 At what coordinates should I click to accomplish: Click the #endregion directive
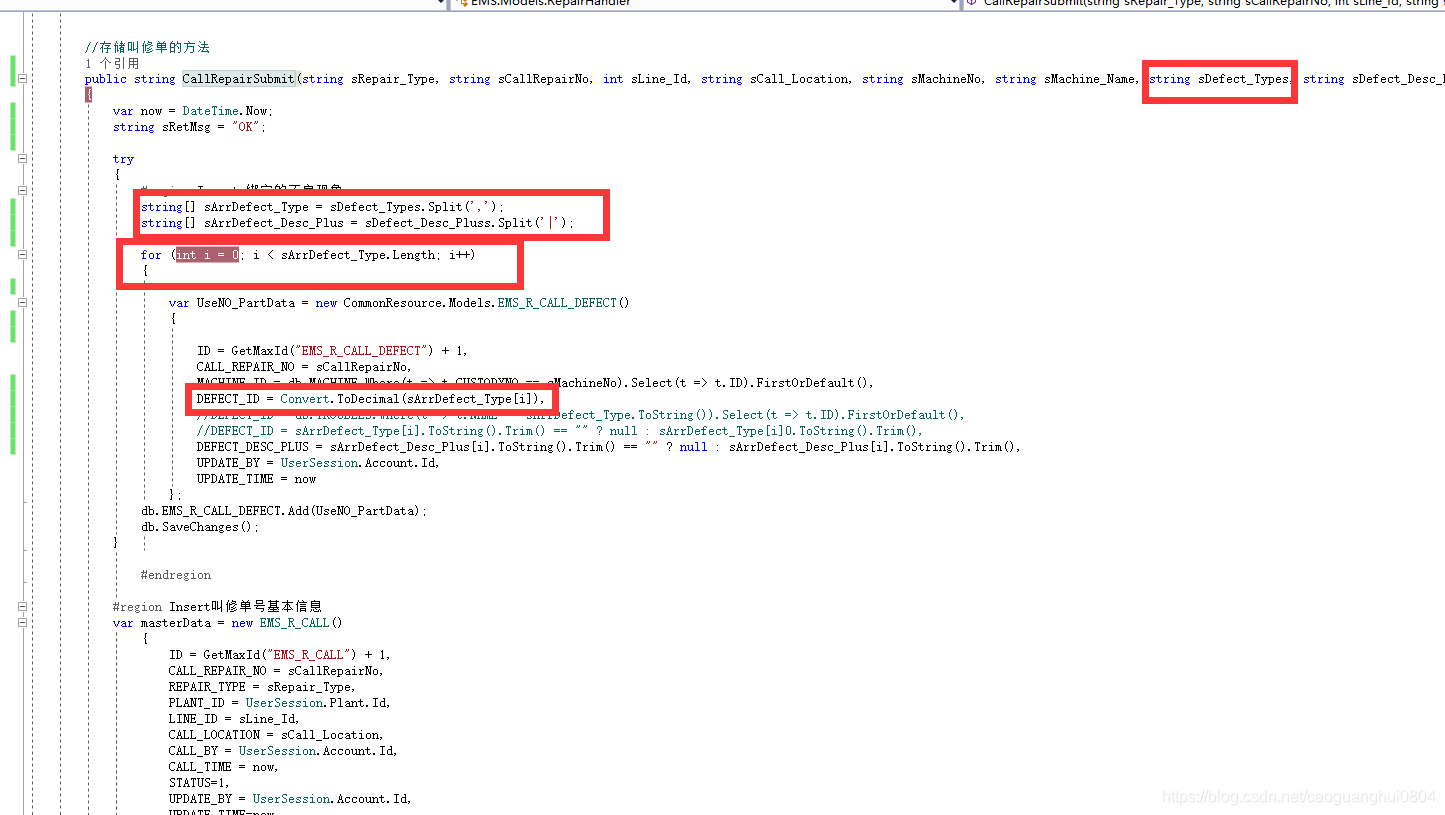coord(176,575)
